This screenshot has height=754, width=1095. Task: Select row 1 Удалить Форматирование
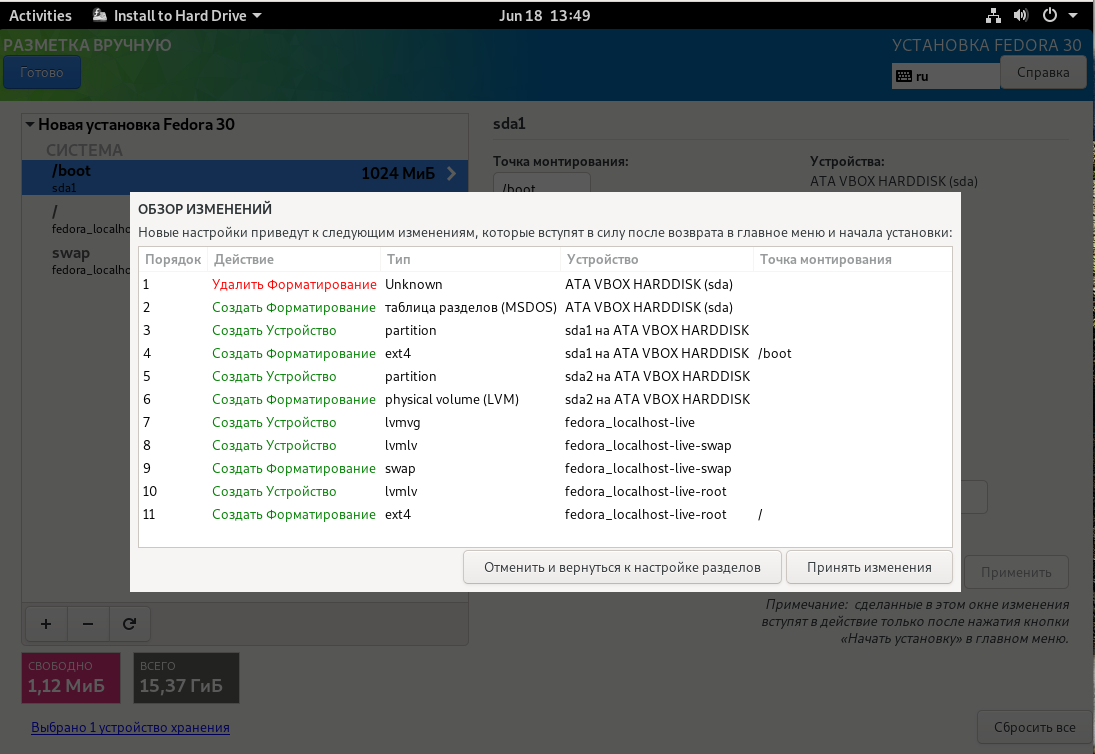tap(545, 284)
